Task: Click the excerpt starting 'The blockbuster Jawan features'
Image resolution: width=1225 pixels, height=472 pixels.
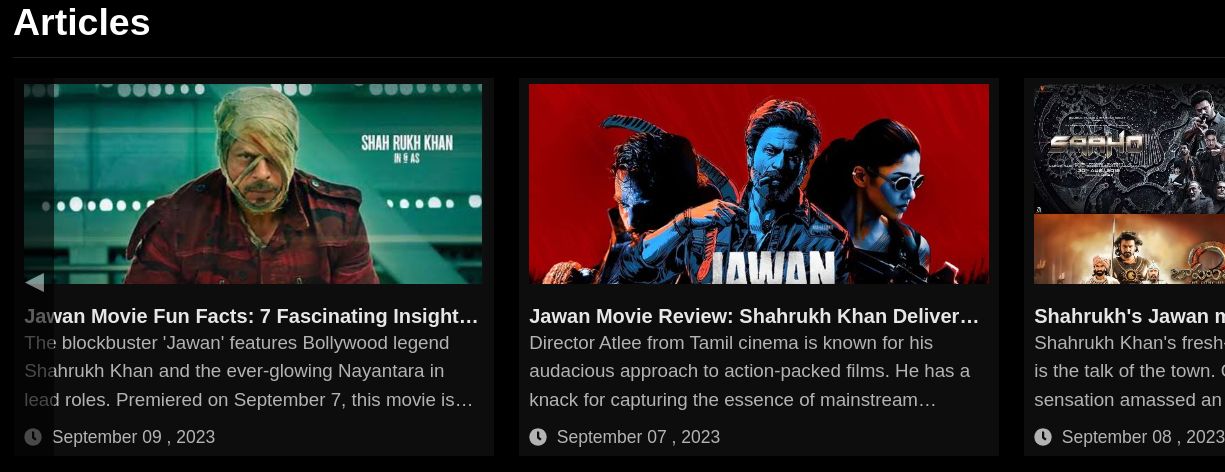Action: pos(249,372)
